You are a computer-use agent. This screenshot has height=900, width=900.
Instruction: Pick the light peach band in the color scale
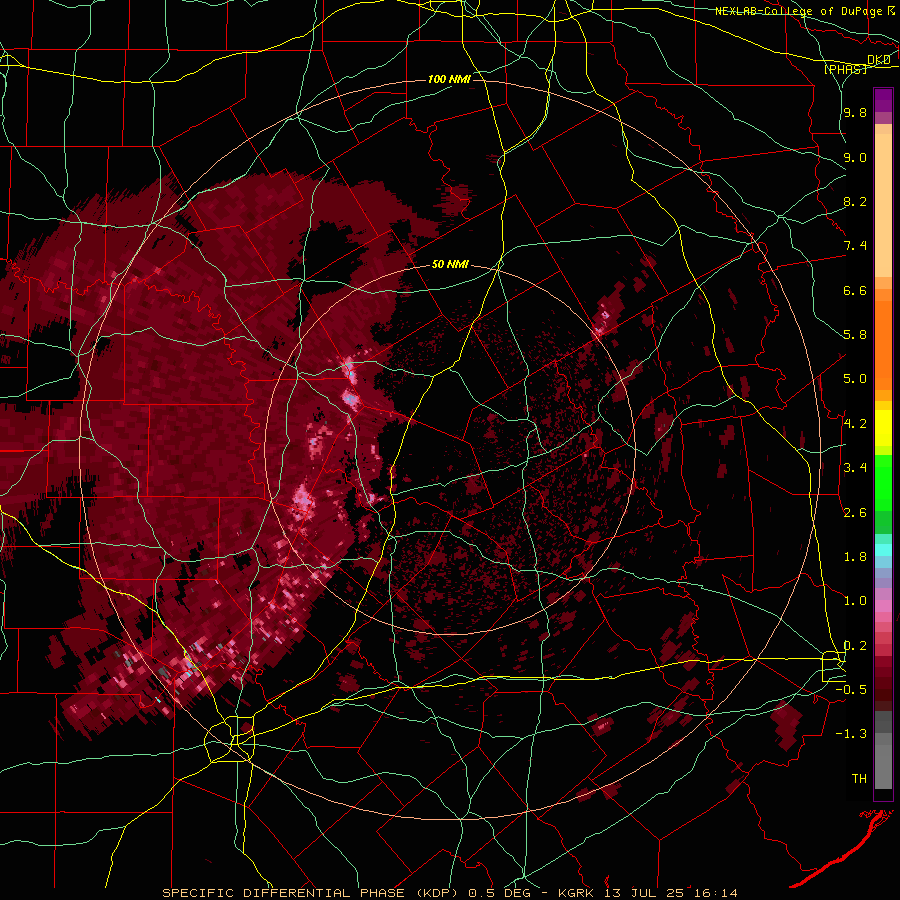883,207
